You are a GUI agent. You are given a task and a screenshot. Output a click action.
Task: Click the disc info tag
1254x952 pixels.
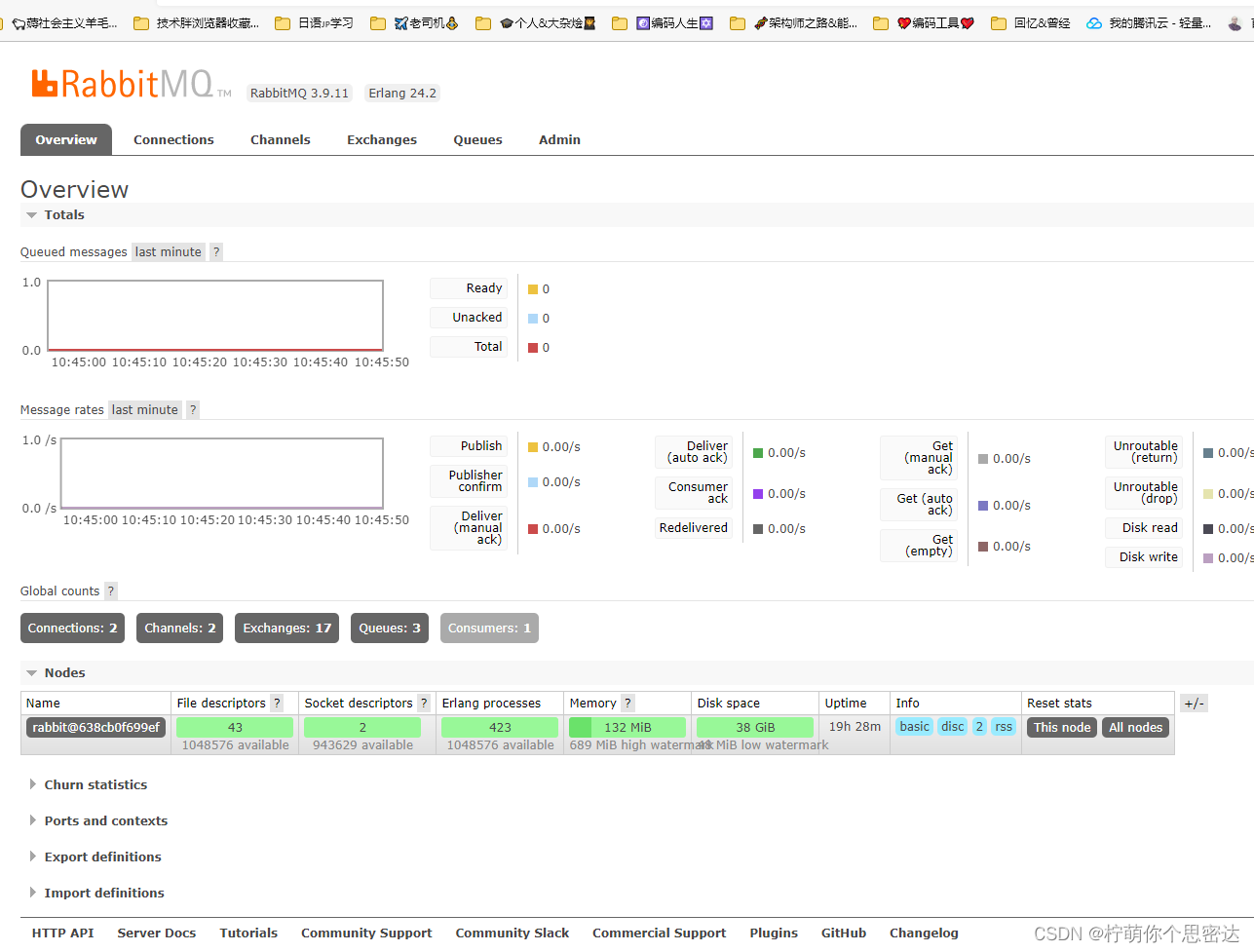pos(953,726)
